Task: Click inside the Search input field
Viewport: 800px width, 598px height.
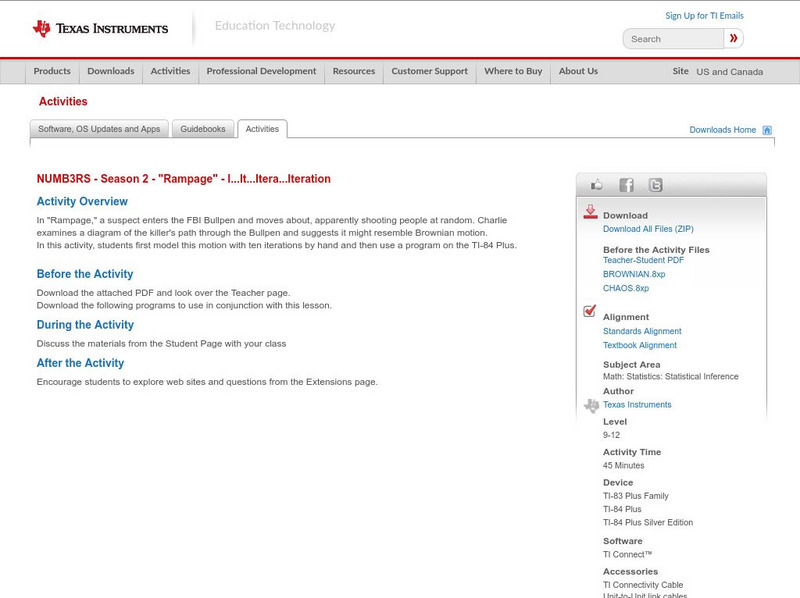Action: click(672, 38)
